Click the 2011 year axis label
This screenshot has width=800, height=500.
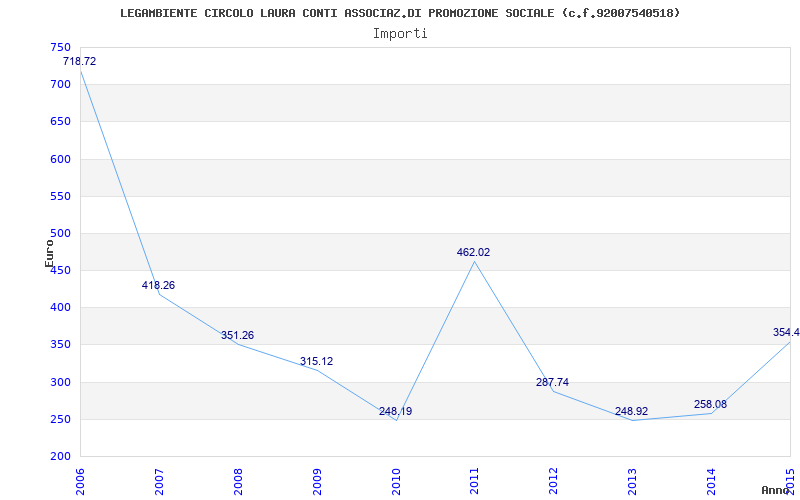(474, 481)
